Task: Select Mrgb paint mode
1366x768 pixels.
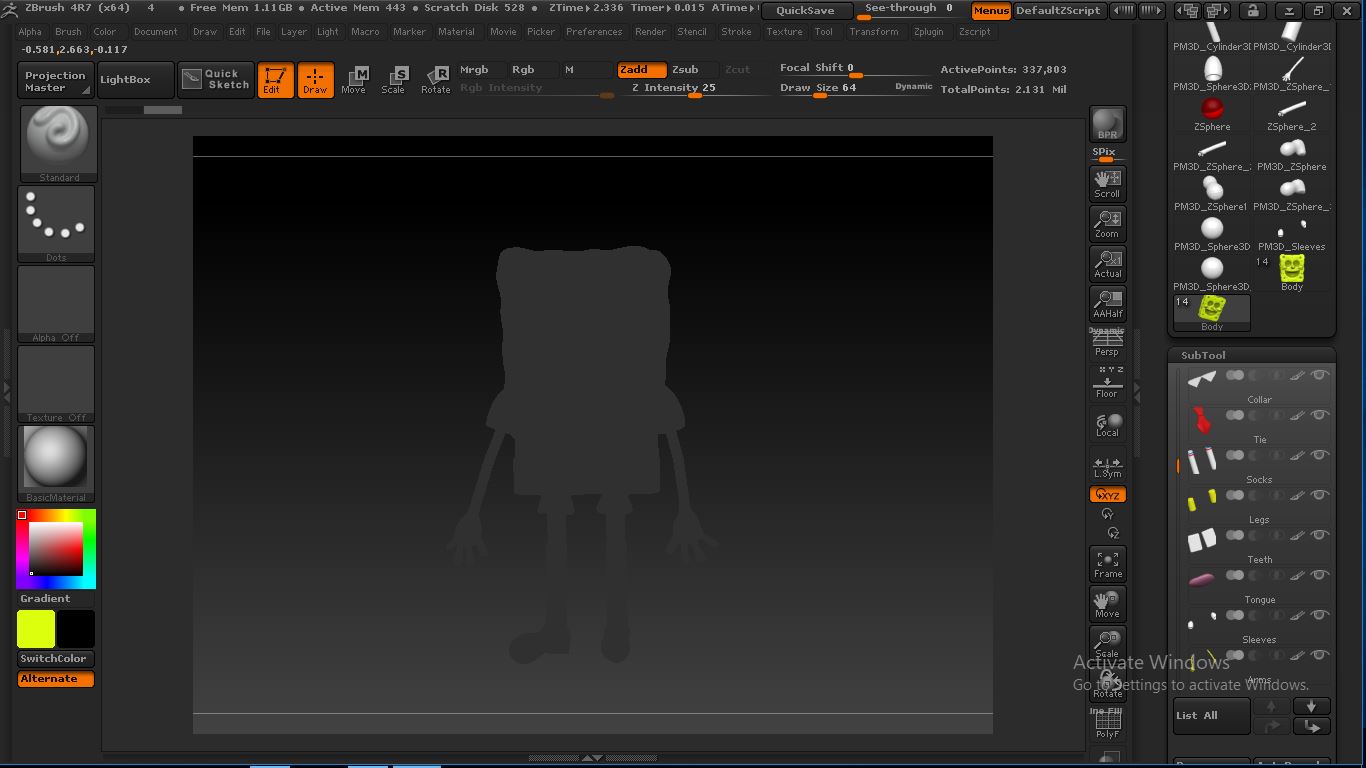Action: click(480, 70)
